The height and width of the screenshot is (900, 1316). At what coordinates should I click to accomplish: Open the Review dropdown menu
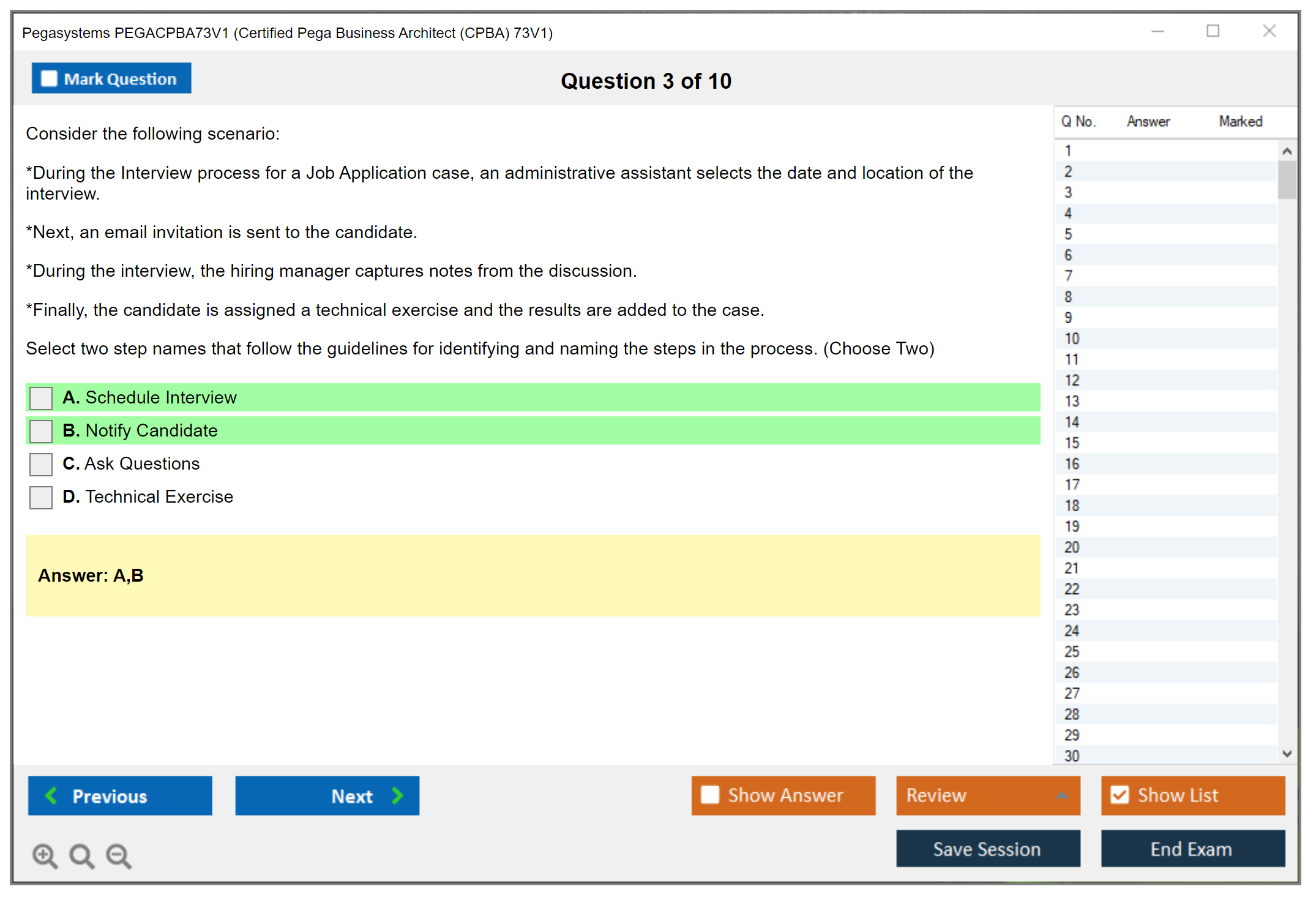(x=988, y=795)
